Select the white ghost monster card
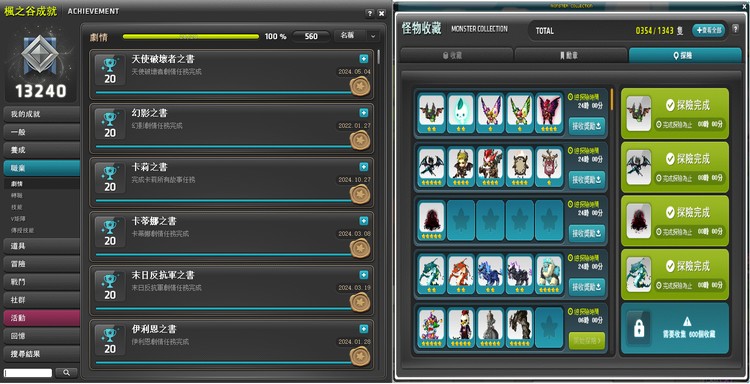The width and height of the screenshot is (750, 384). coord(461,113)
